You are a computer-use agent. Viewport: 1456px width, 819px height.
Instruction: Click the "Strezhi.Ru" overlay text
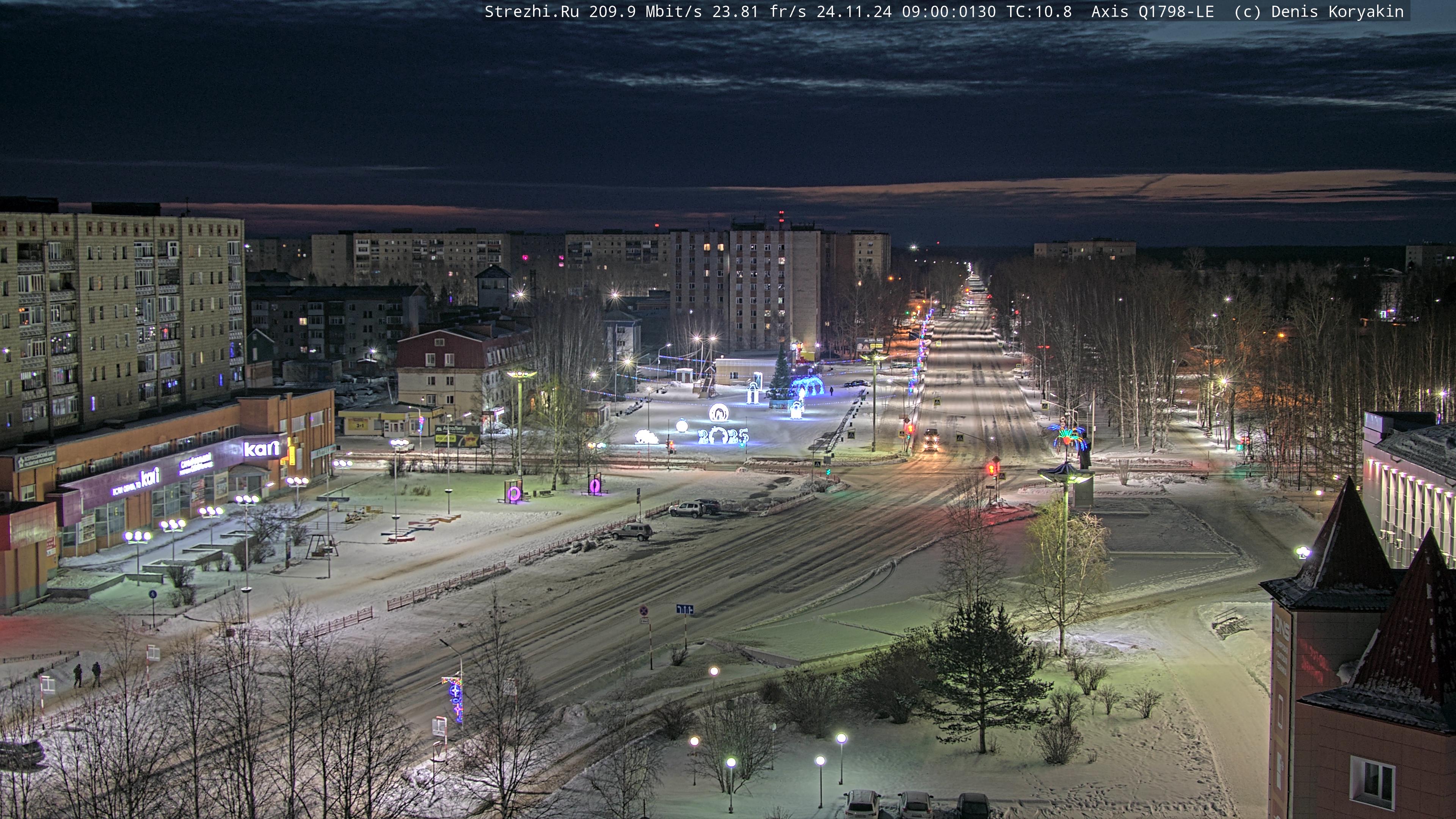[532, 12]
